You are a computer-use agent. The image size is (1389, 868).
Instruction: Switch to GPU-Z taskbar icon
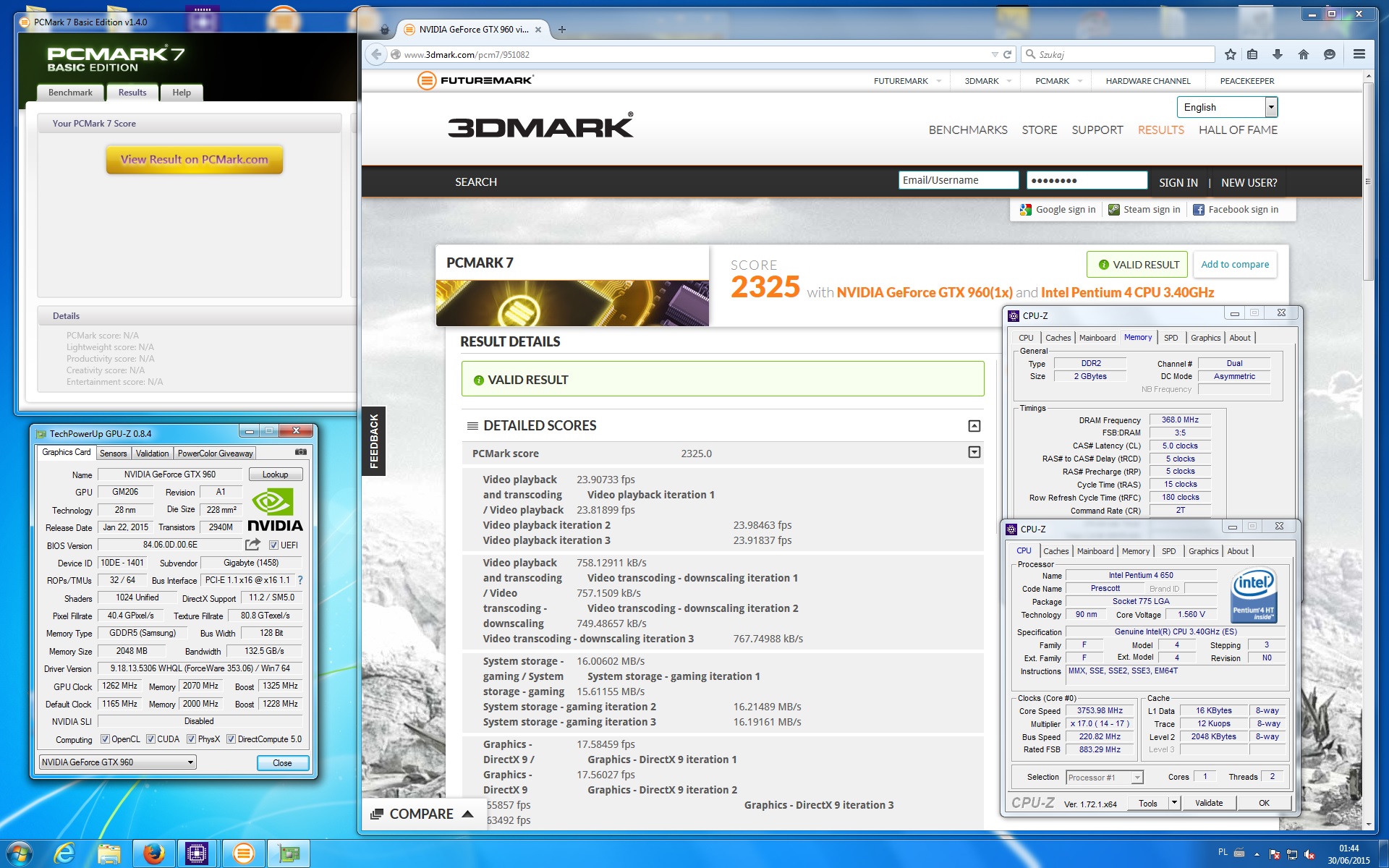coord(289,854)
